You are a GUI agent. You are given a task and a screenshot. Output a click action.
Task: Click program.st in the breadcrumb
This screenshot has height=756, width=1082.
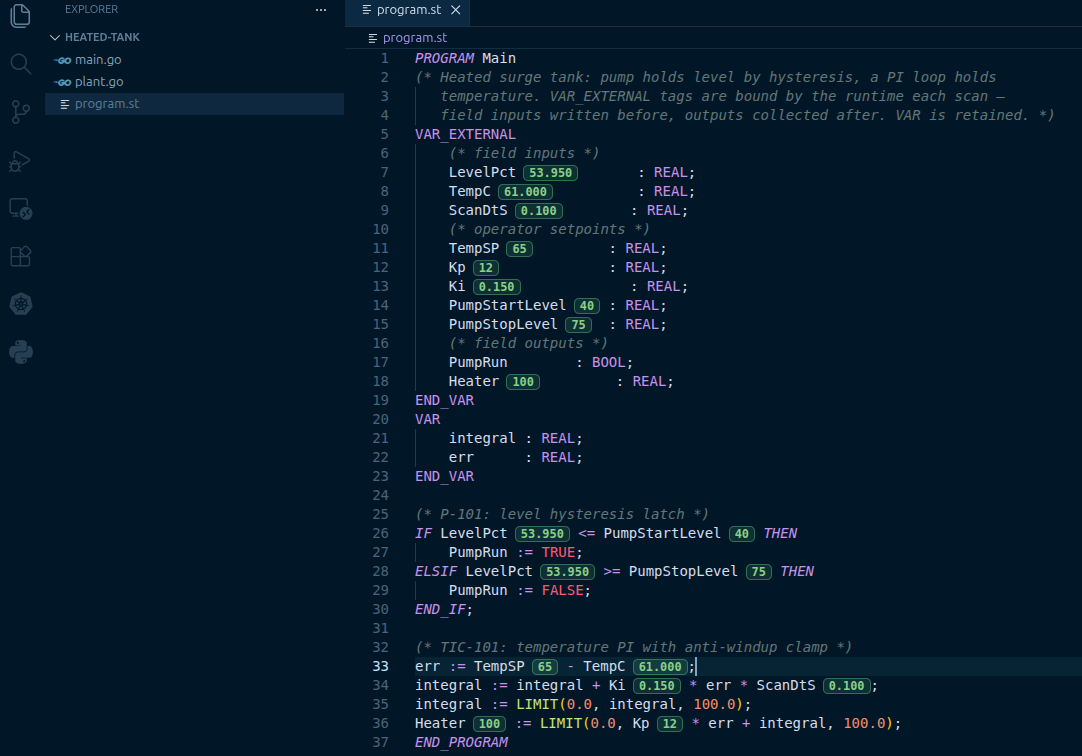point(415,38)
